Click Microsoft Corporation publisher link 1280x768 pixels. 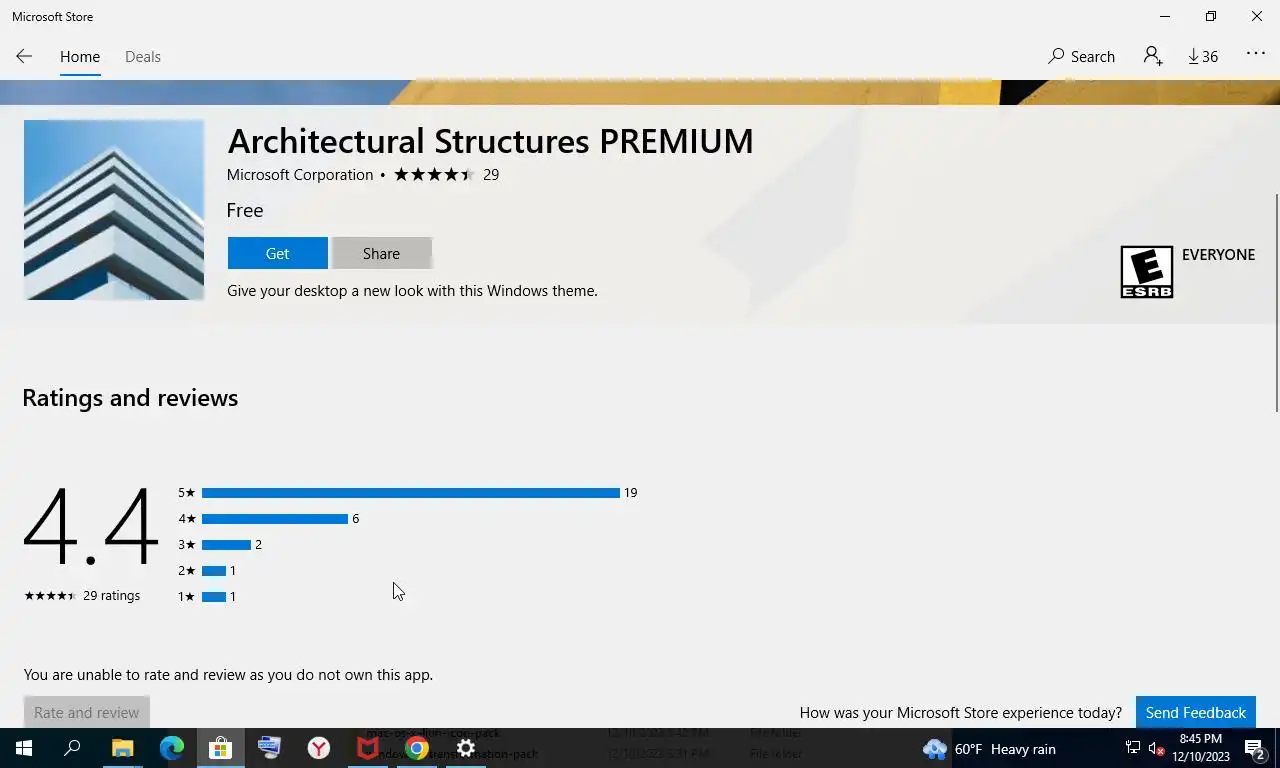click(300, 175)
